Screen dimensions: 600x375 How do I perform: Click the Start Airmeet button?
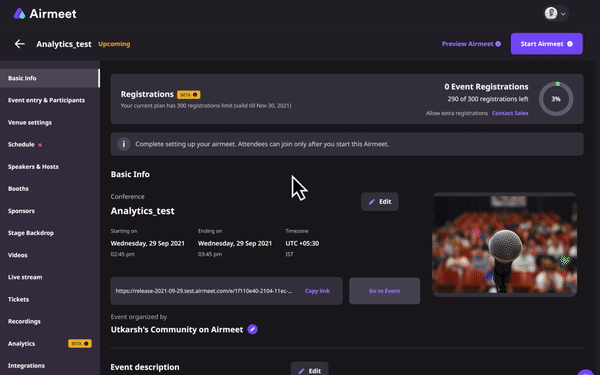(x=546, y=44)
